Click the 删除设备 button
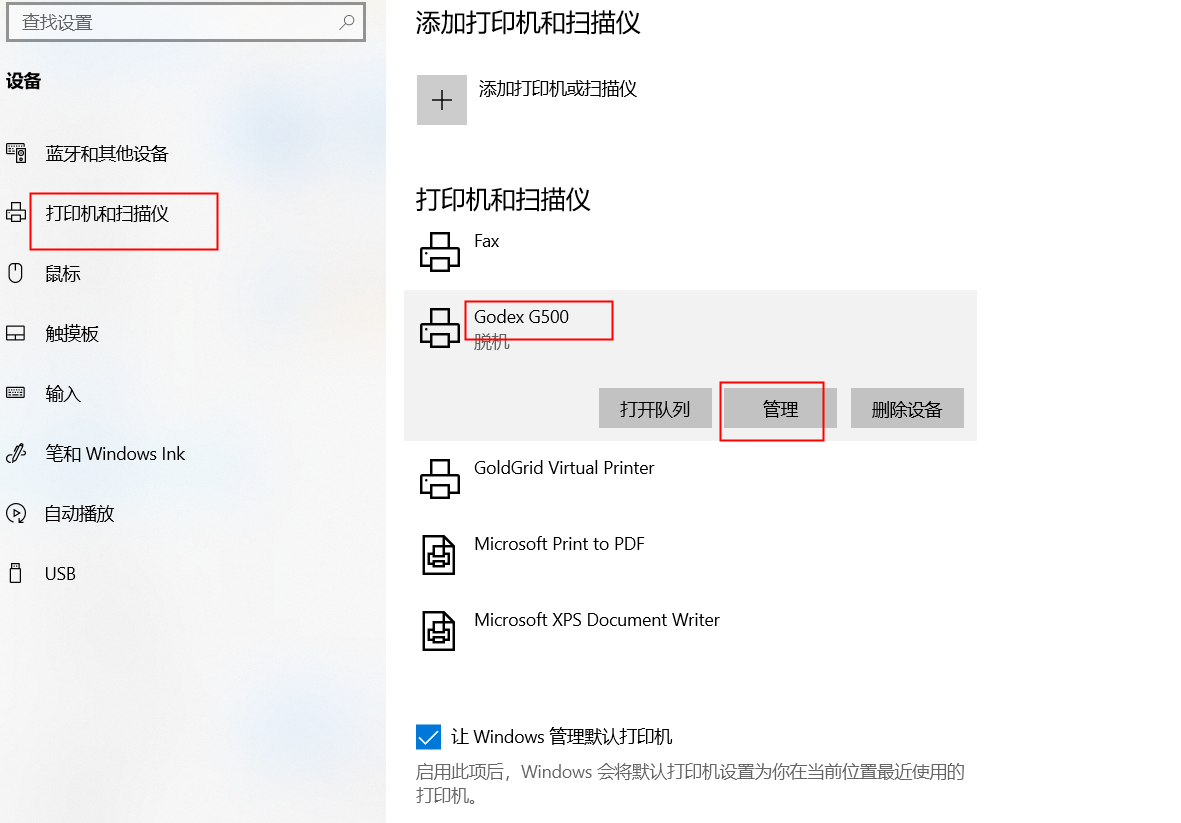Viewport: 1181px width, 823px height. [x=907, y=408]
